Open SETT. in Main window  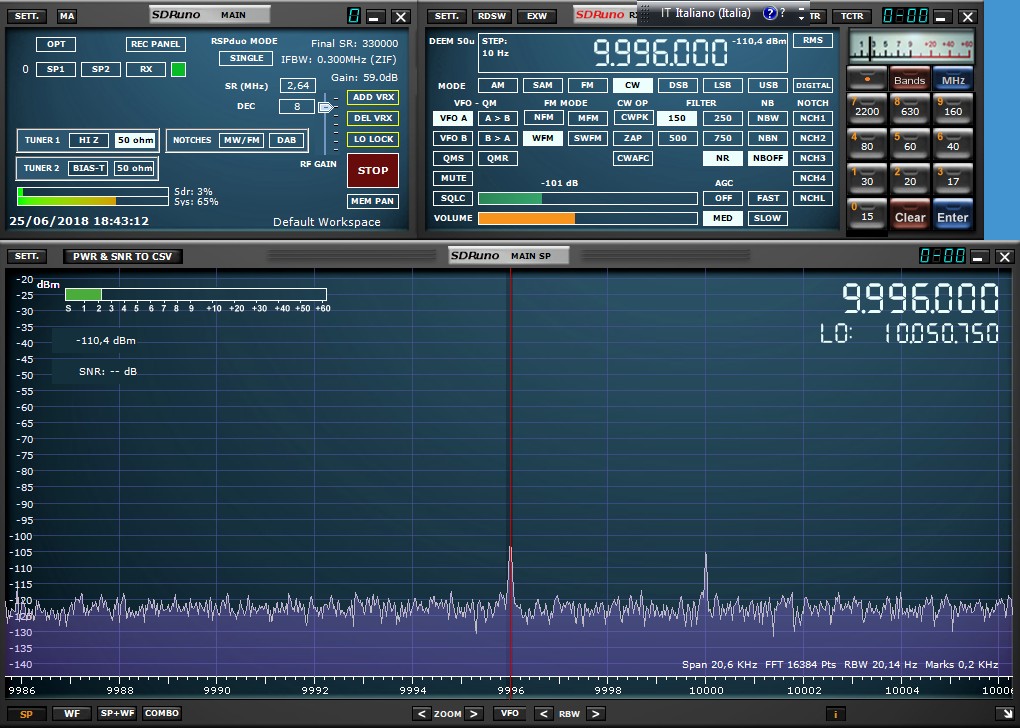(x=27, y=16)
